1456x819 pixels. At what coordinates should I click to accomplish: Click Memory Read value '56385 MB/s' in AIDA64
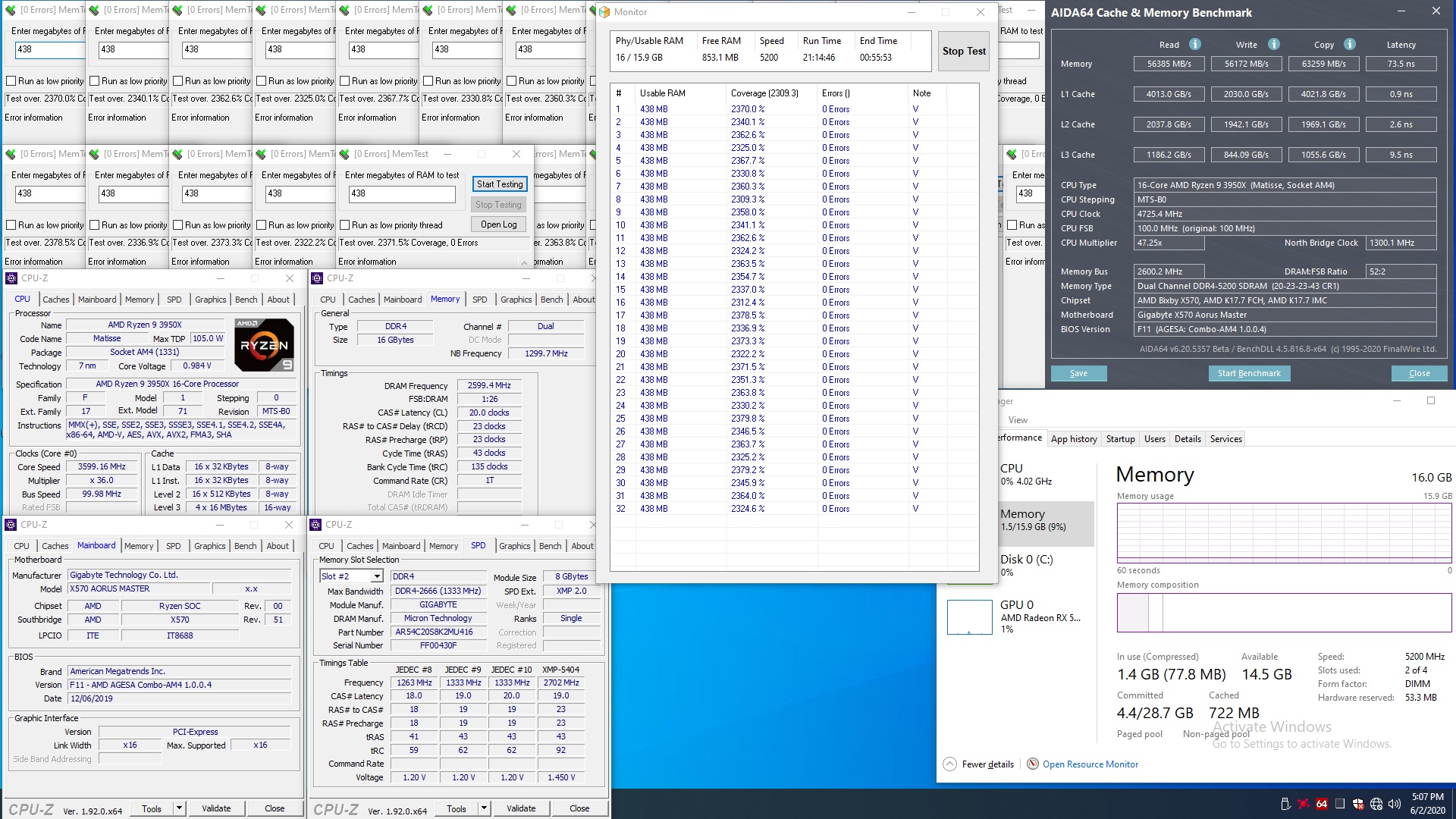(1169, 64)
